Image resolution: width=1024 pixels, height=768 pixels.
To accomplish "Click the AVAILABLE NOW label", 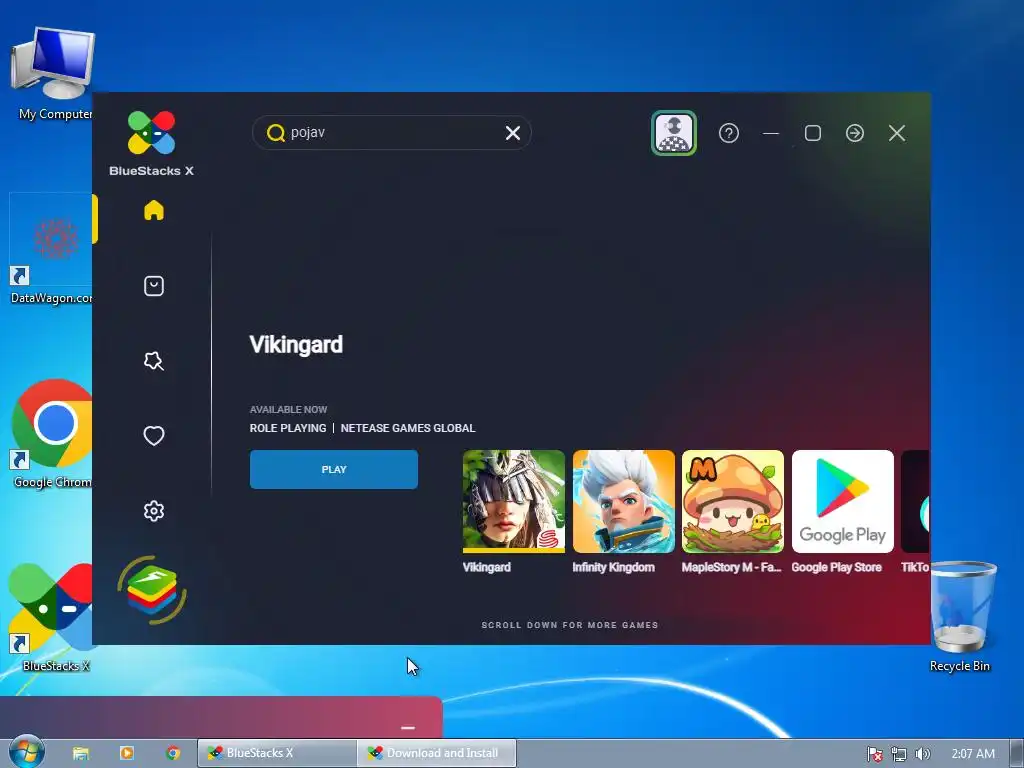I will click(x=289, y=409).
